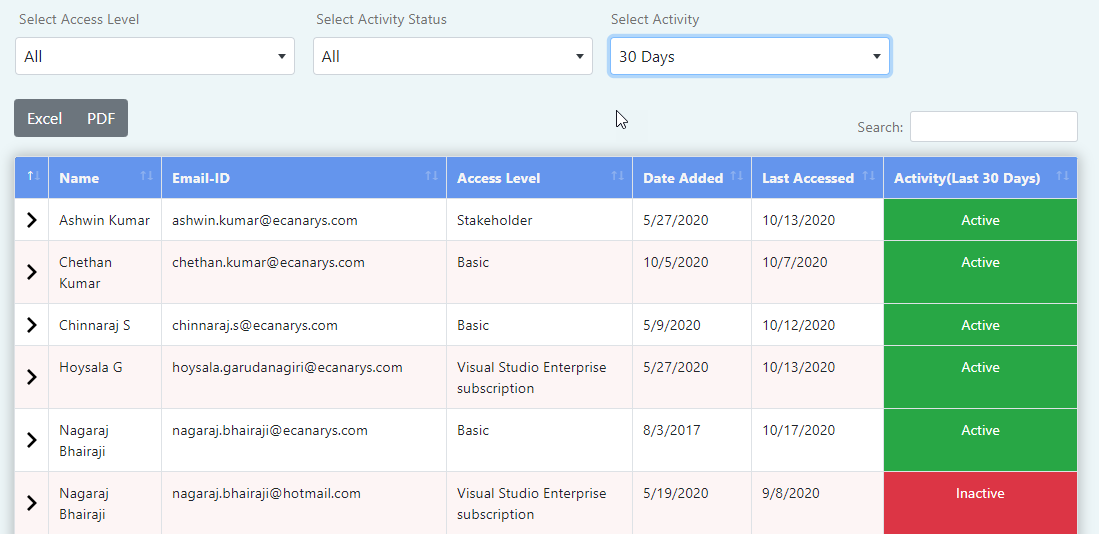1099x534 pixels.
Task: Sort by Email-ID column arrows
Action: 432,176
